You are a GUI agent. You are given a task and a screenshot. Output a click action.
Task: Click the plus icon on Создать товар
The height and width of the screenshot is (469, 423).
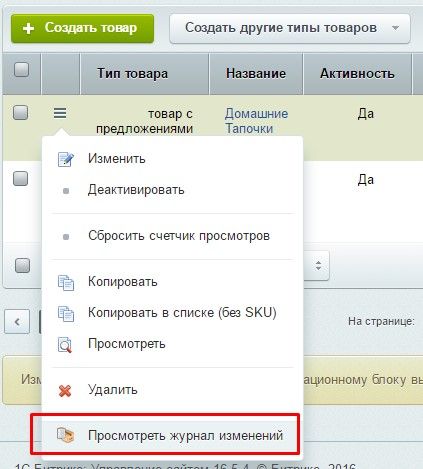(x=28, y=28)
